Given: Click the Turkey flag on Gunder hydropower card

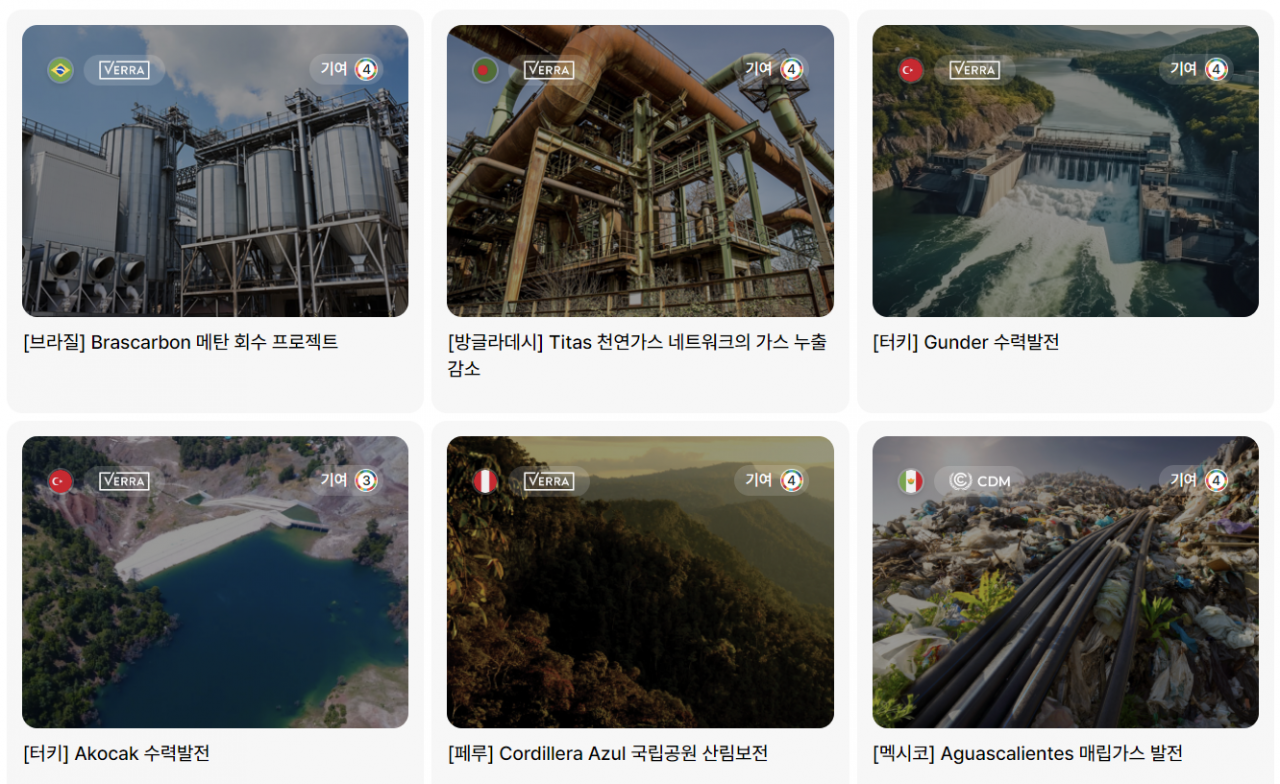Looking at the screenshot, I should [x=910, y=70].
